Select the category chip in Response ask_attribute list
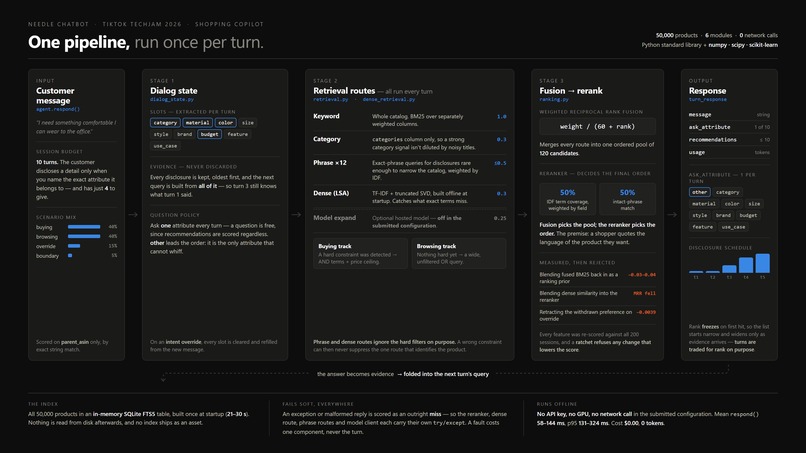Viewport: 806px width, 453px height. tap(727, 192)
